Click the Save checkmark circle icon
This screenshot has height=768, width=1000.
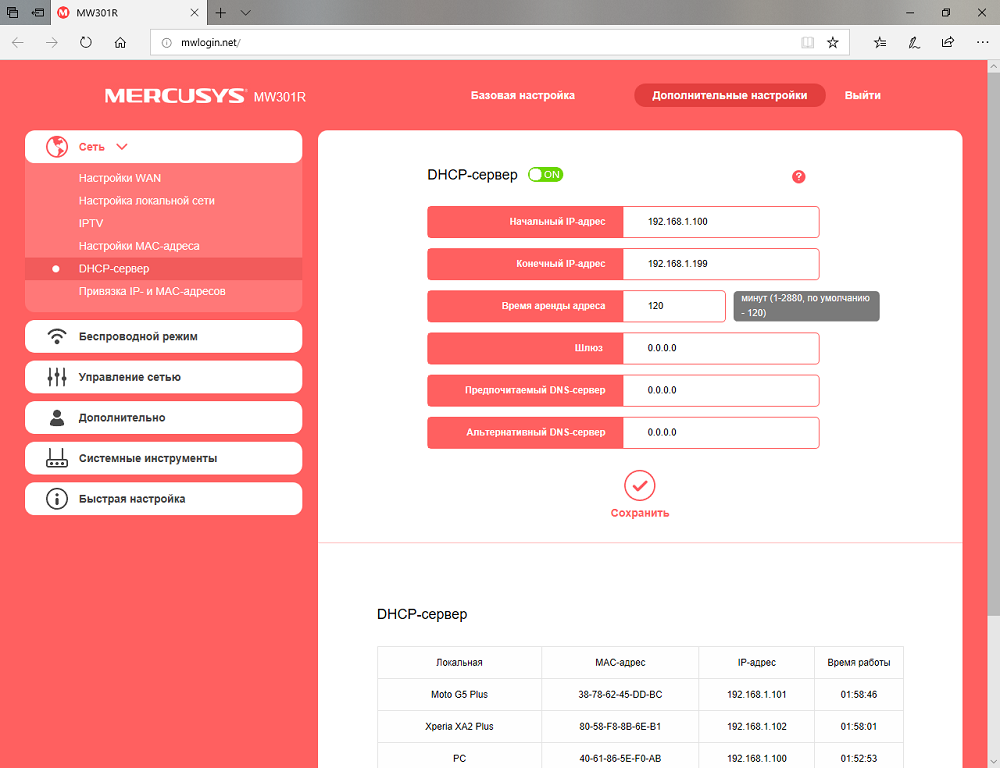point(640,486)
